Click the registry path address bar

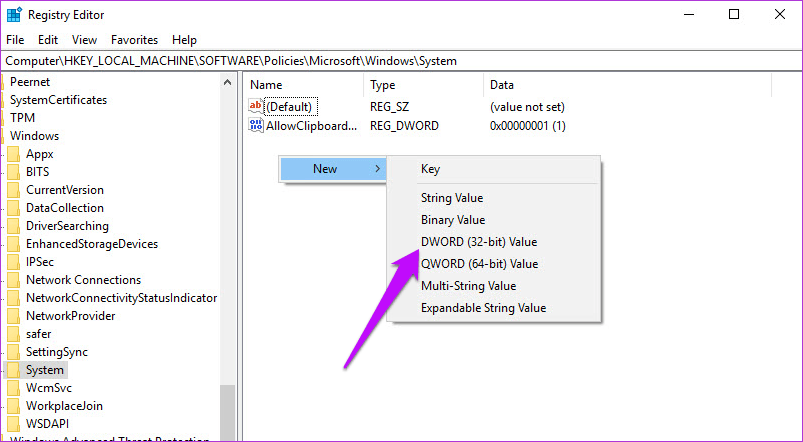pyautogui.click(x=400, y=61)
